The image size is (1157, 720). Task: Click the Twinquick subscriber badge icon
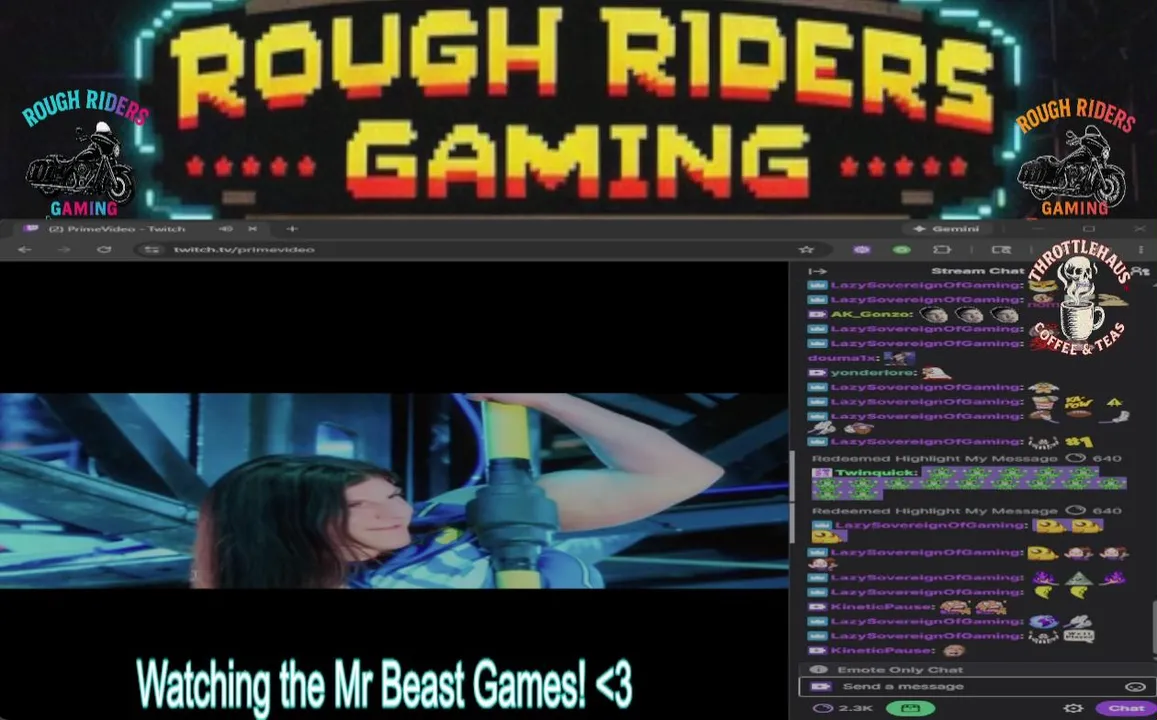821,472
